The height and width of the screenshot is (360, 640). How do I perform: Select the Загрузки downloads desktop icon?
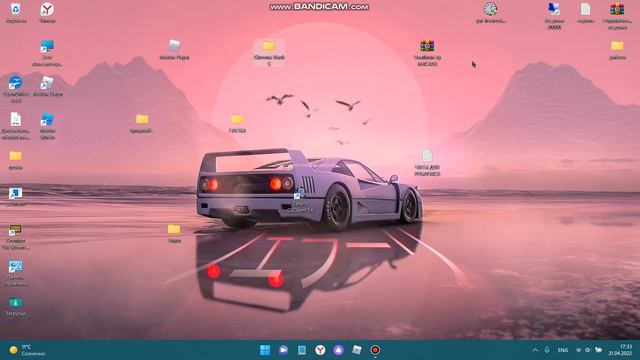16,307
